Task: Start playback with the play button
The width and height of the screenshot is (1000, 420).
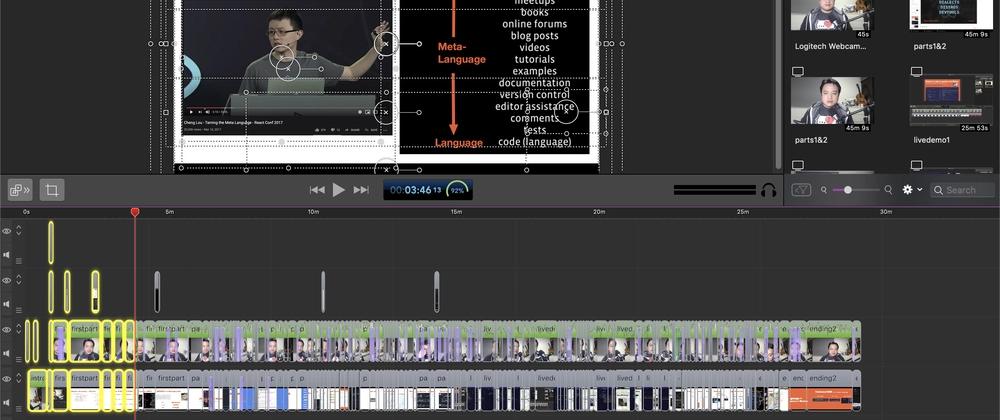Action: click(x=339, y=190)
